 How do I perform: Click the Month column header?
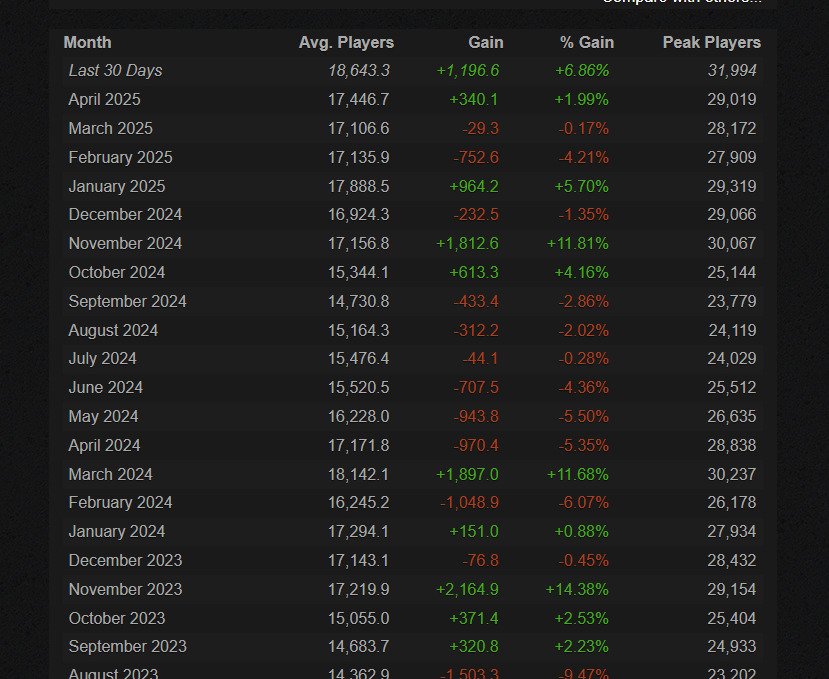point(87,42)
